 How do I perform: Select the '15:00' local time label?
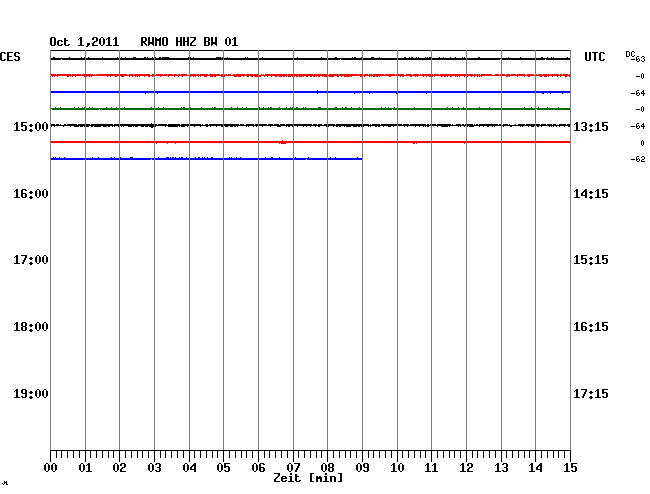(x=31, y=126)
